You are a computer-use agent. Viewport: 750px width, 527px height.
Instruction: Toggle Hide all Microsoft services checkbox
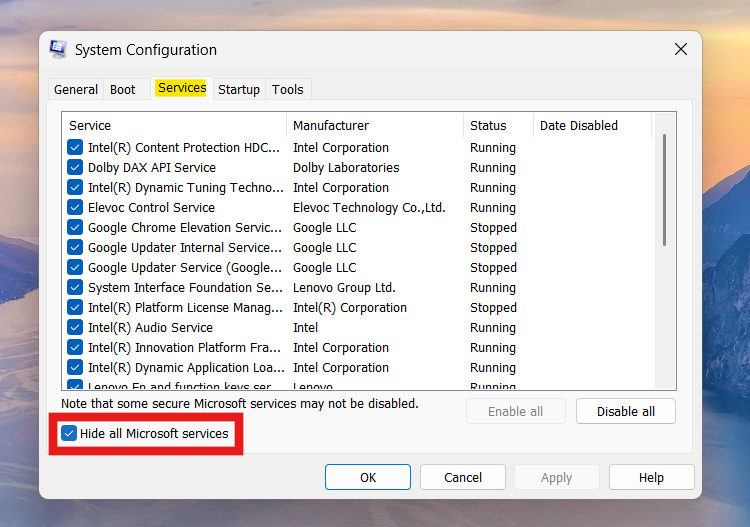tap(69, 433)
